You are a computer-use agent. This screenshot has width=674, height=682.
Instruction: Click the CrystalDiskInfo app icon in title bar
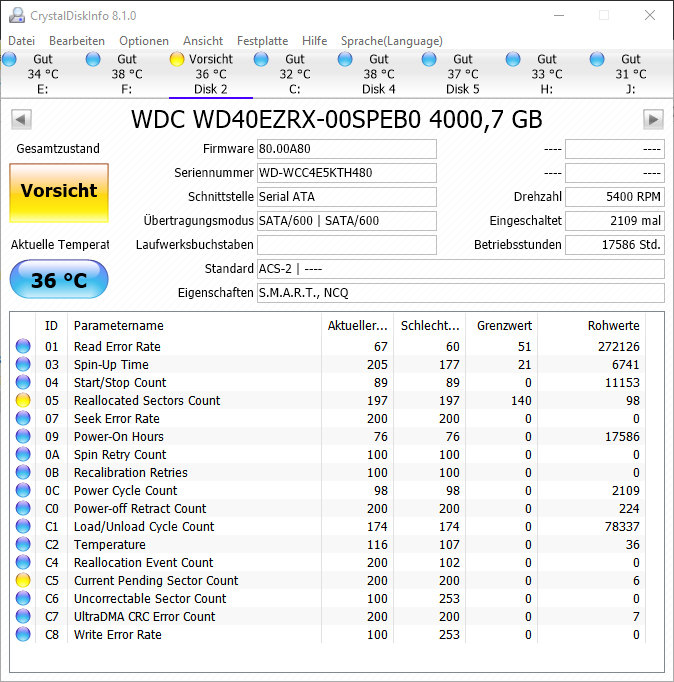pos(17,16)
